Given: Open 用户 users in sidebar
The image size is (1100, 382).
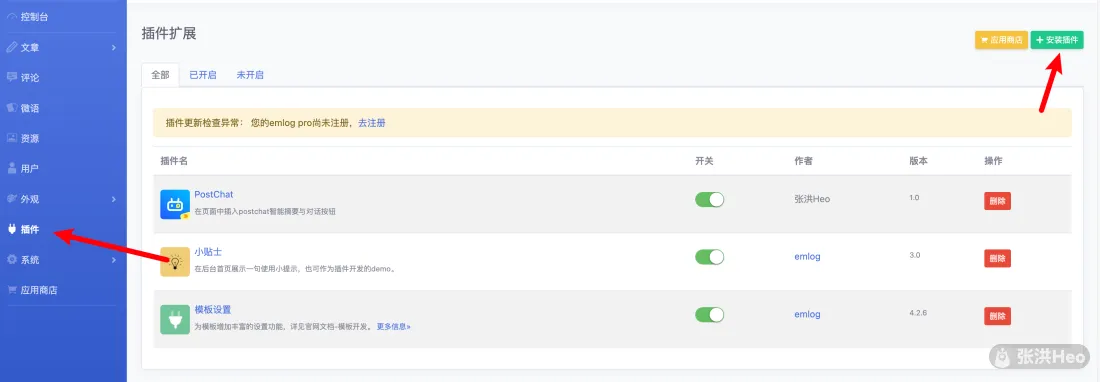Looking at the screenshot, I should (63, 168).
